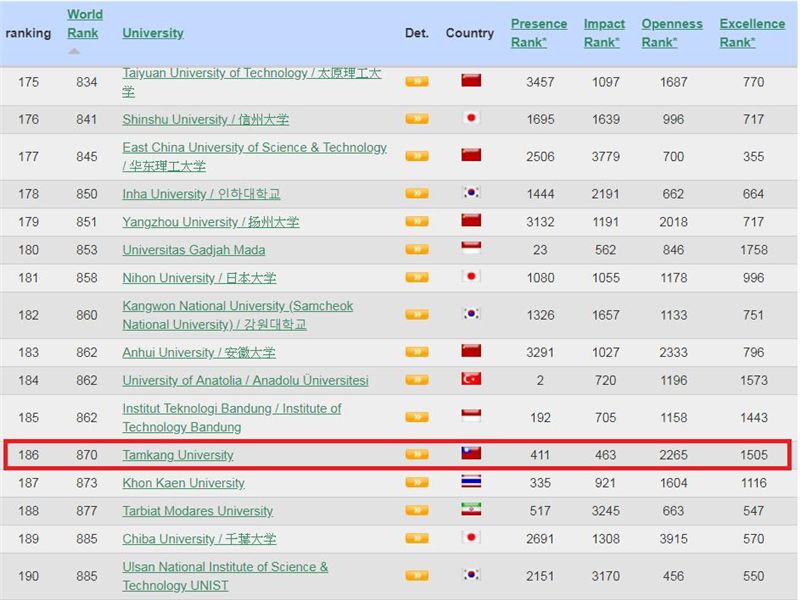The image size is (800, 600).
Task: Sort by Openness Rank header
Action: [x=671, y=32]
